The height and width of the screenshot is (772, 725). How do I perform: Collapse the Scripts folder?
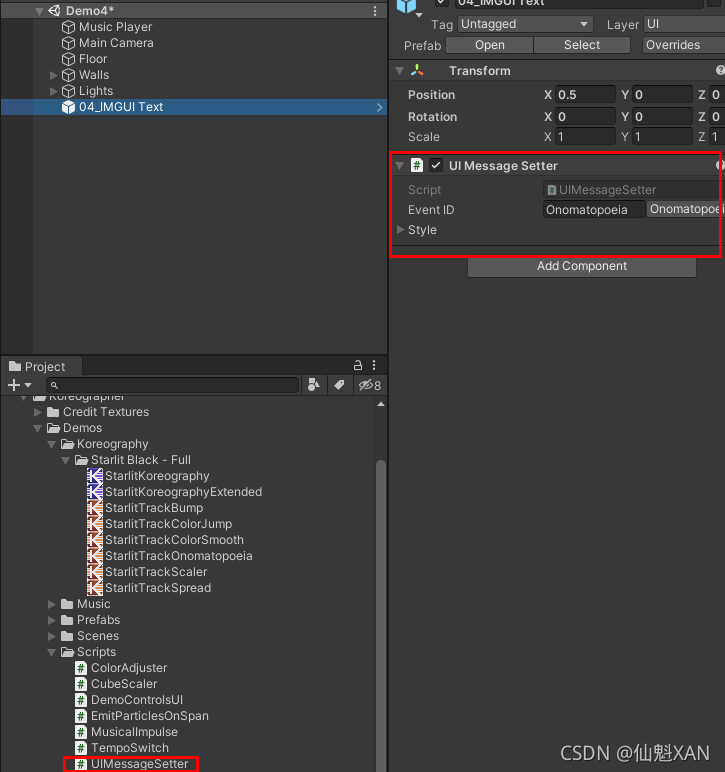pyautogui.click(x=52, y=652)
